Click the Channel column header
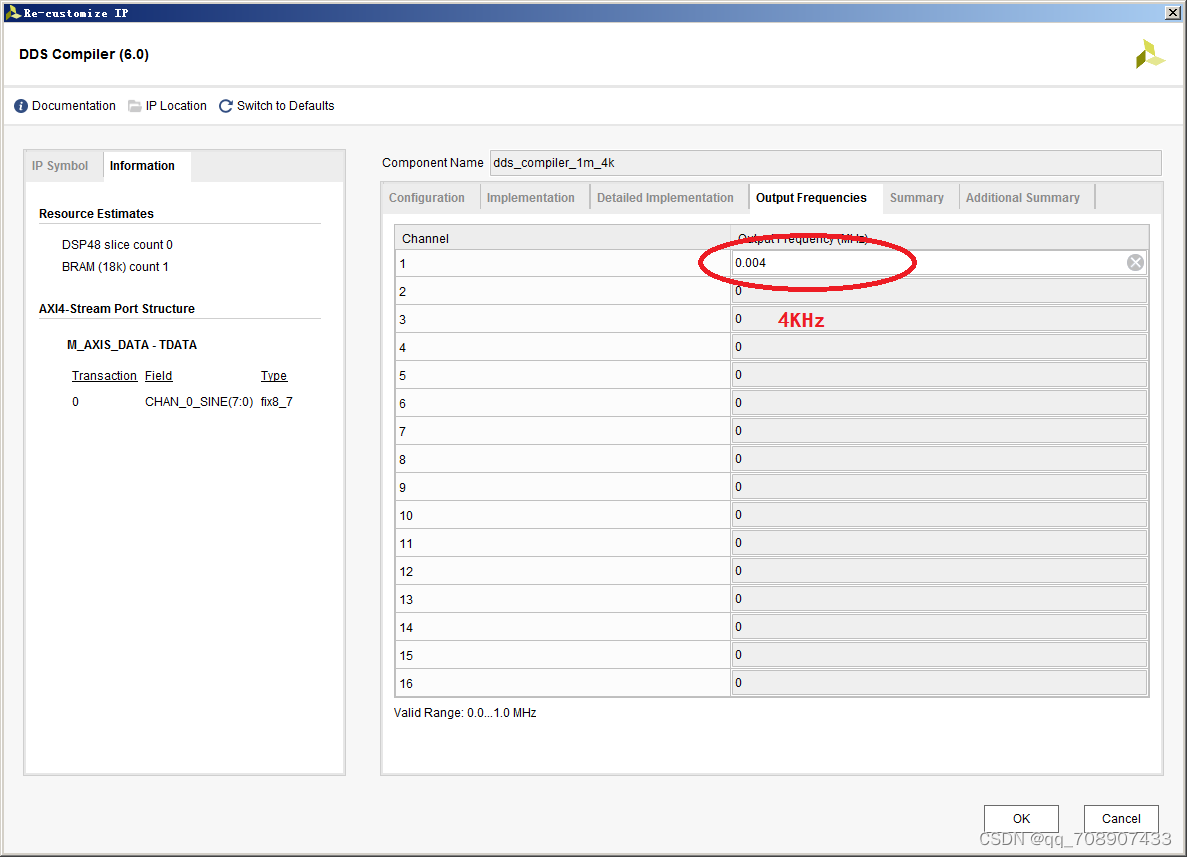1187x857 pixels. pos(562,238)
